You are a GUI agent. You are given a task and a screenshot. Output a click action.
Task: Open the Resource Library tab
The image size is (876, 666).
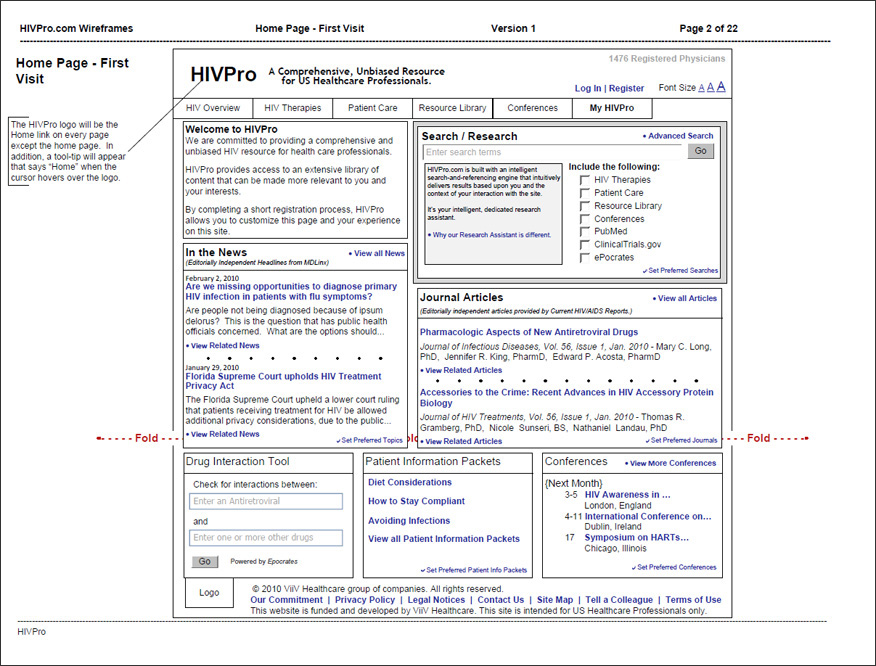pyautogui.click(x=453, y=108)
